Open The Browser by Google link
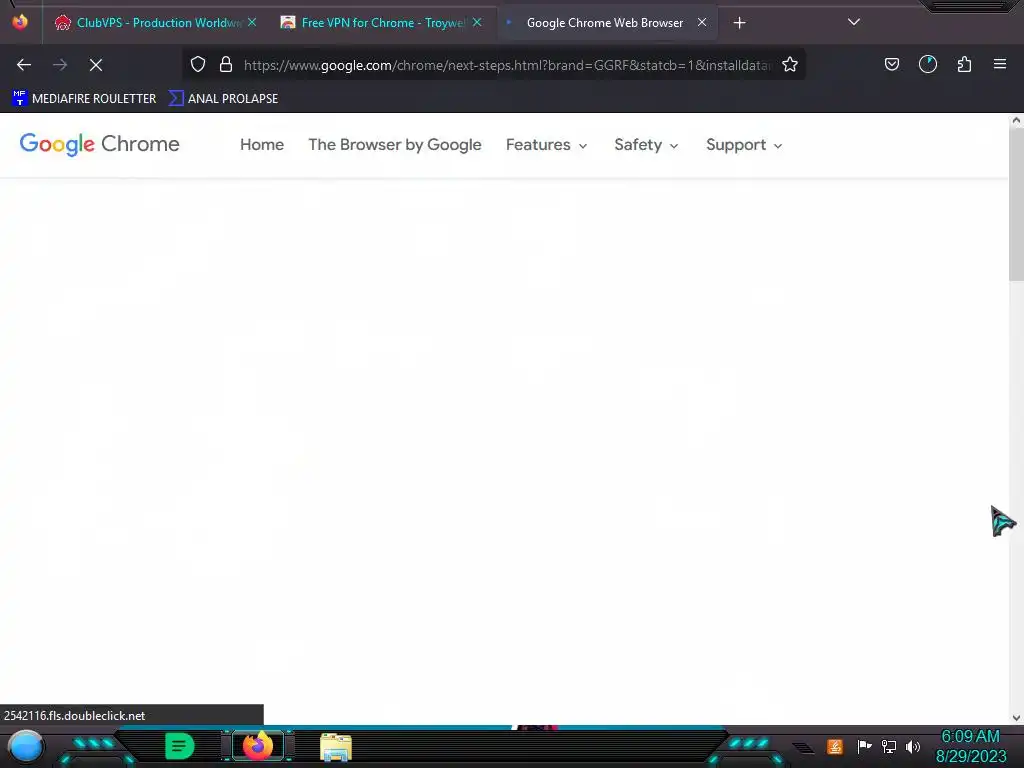The image size is (1024, 768). click(x=395, y=145)
